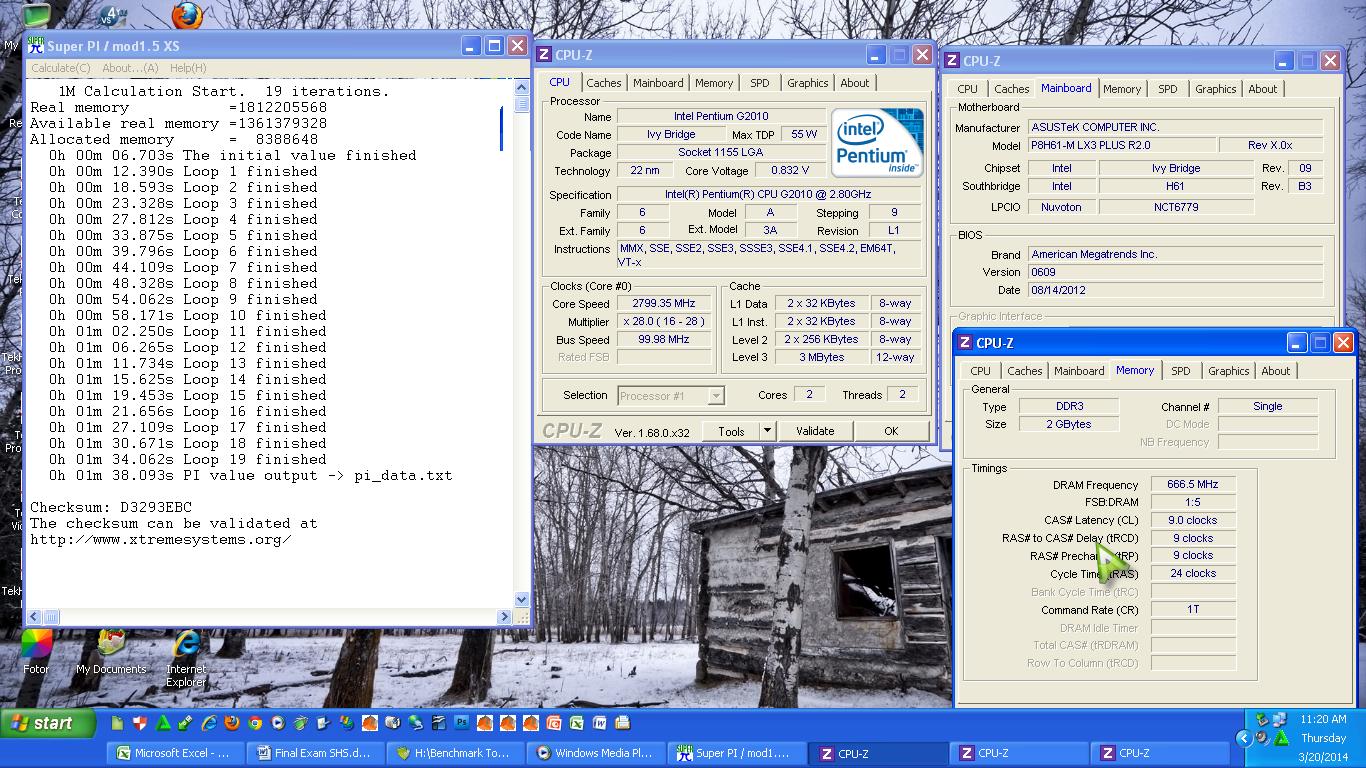Click the Loop 19 finished line
This screenshot has height=768, width=1366.
pos(188,459)
